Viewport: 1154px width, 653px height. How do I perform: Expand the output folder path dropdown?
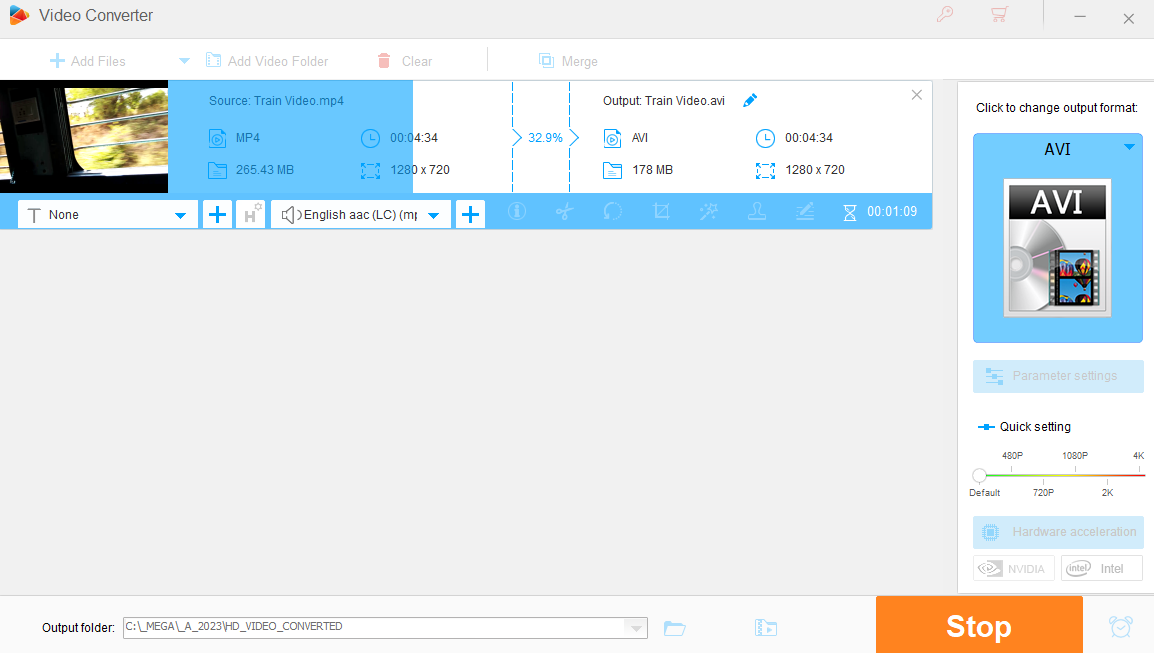[634, 628]
